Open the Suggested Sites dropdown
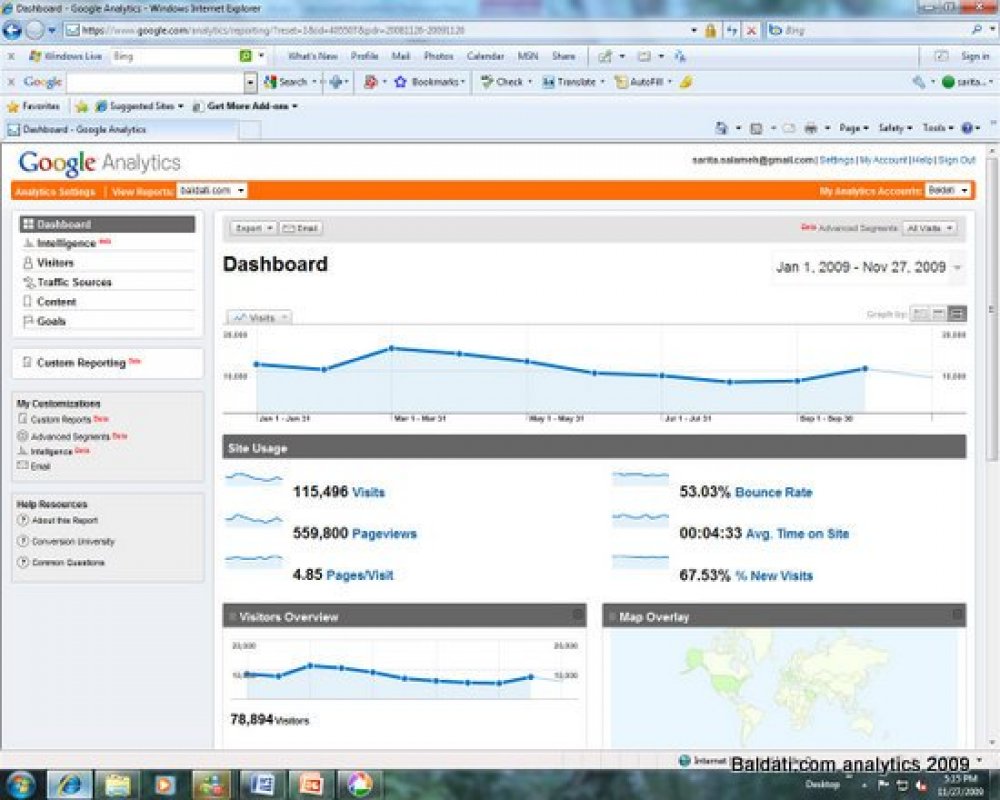Viewport: 1000px width, 800px height. [140, 107]
